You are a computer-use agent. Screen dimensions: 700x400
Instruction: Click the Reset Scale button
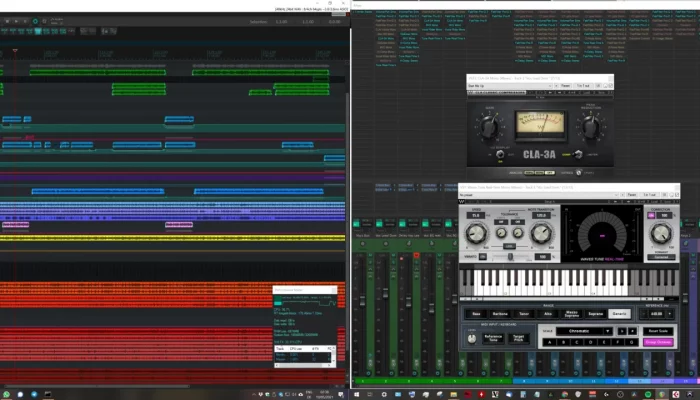(658, 331)
